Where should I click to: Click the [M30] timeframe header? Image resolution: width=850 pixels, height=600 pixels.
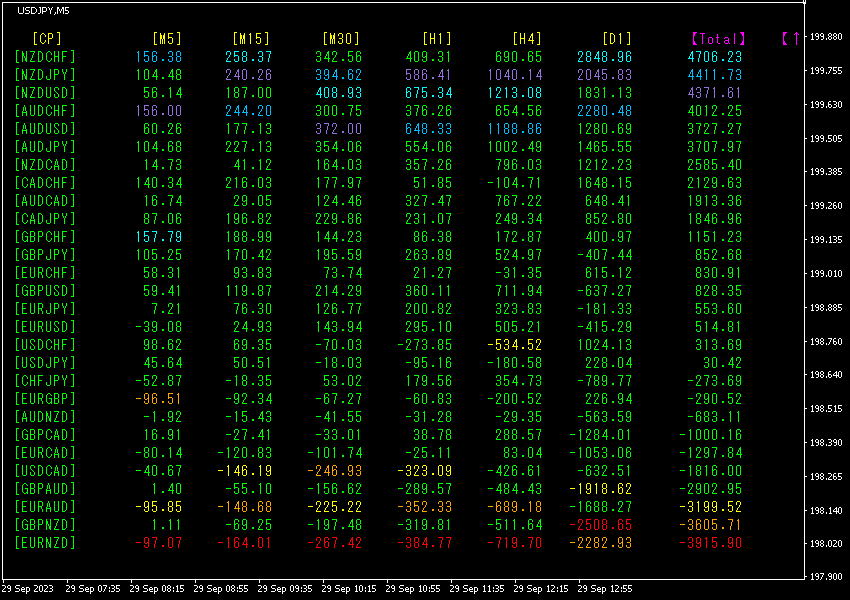click(341, 38)
